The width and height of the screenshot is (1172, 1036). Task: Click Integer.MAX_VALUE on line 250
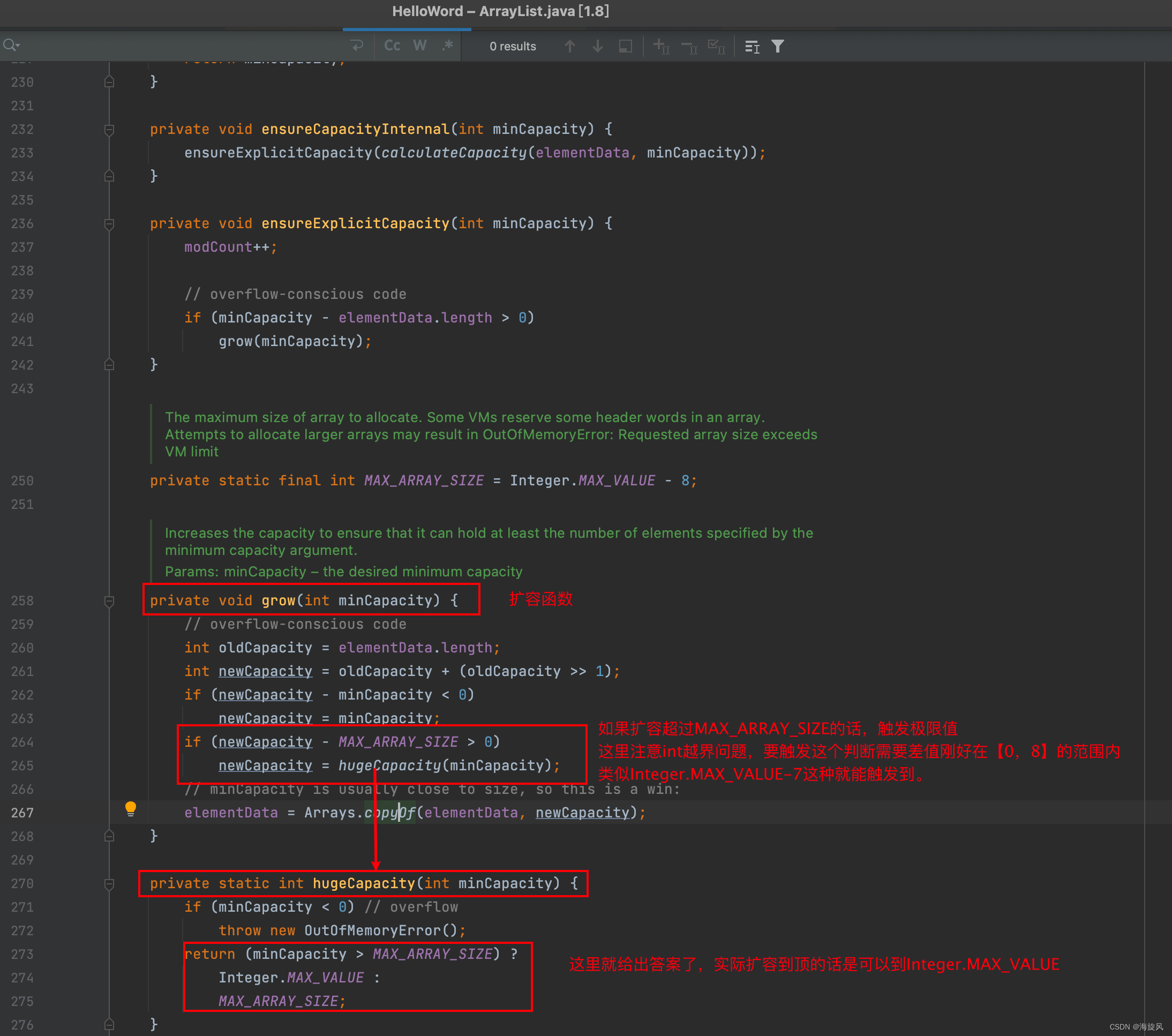tap(583, 481)
